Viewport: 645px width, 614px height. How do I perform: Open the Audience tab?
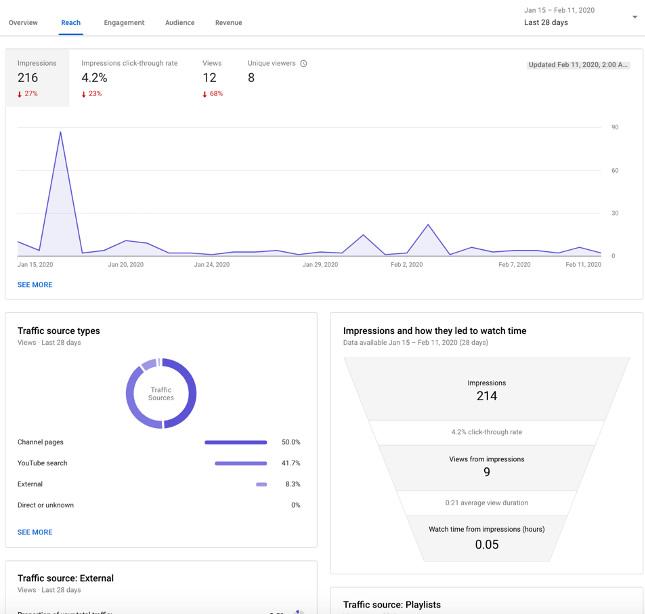click(180, 23)
